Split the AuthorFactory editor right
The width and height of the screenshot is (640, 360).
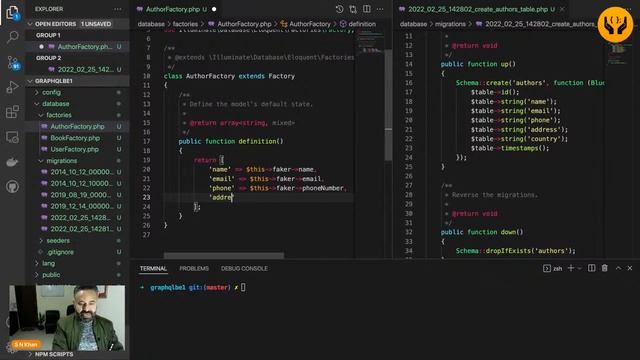tap(367, 9)
